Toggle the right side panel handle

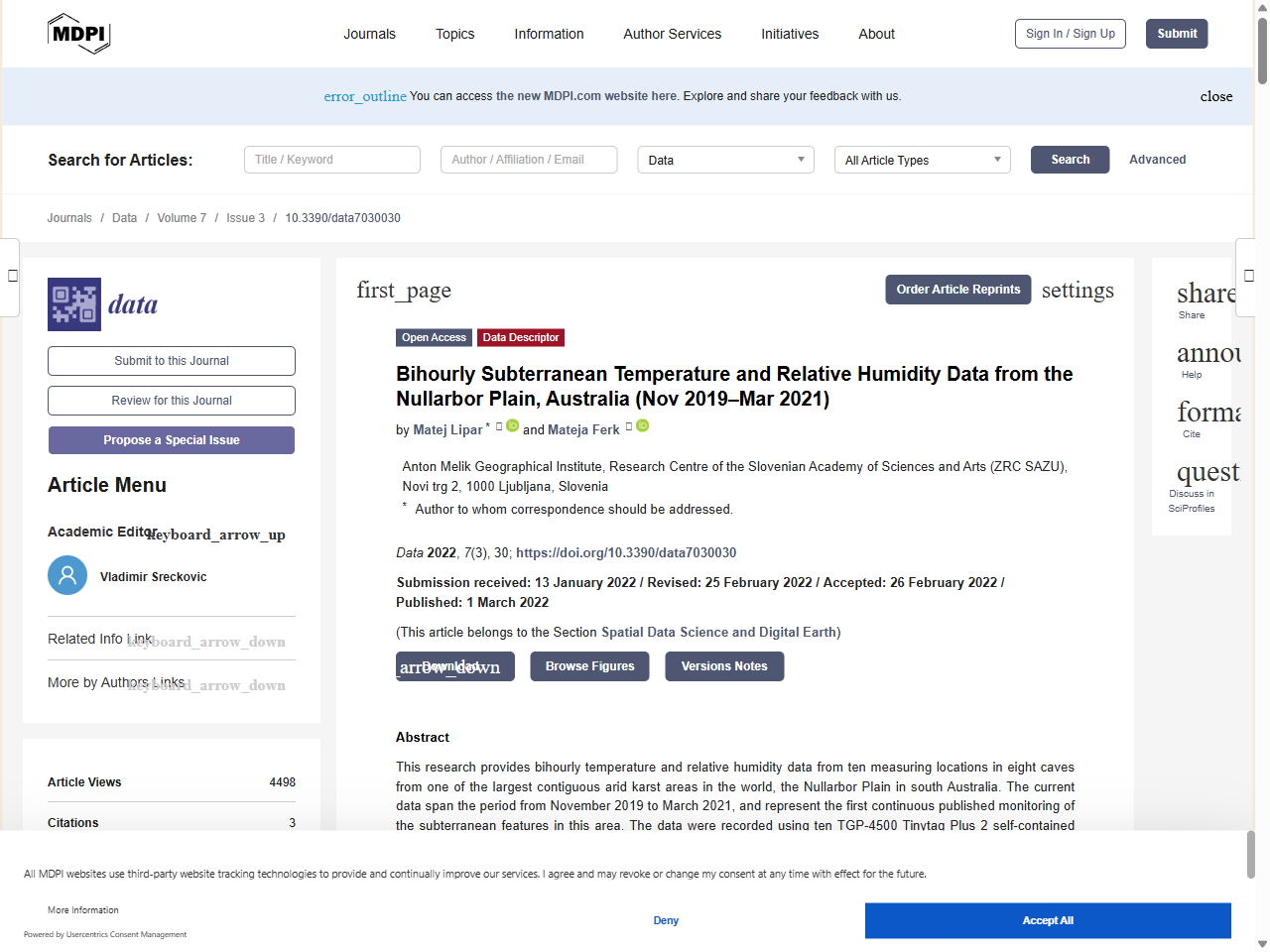pos(1249,277)
